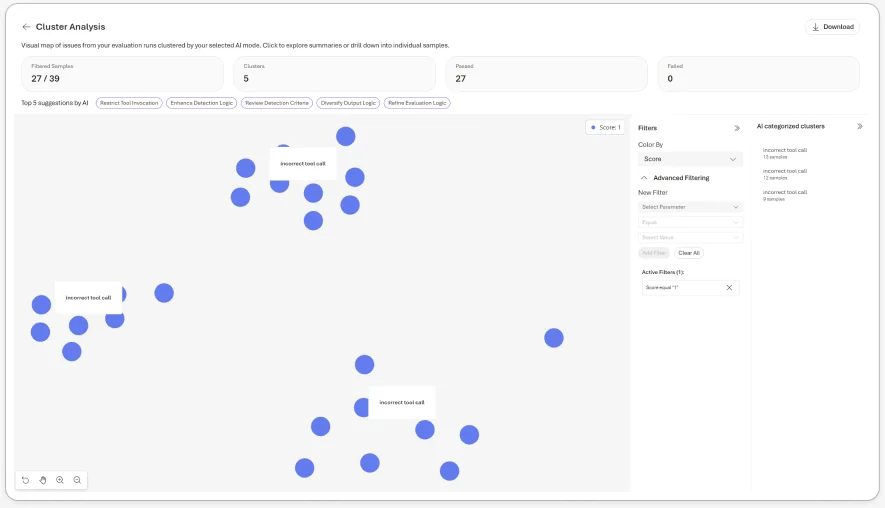Viewport: 885px width, 508px height.
Task: Select the Restrict Tool Invocation suggestion
Action: click(129, 103)
